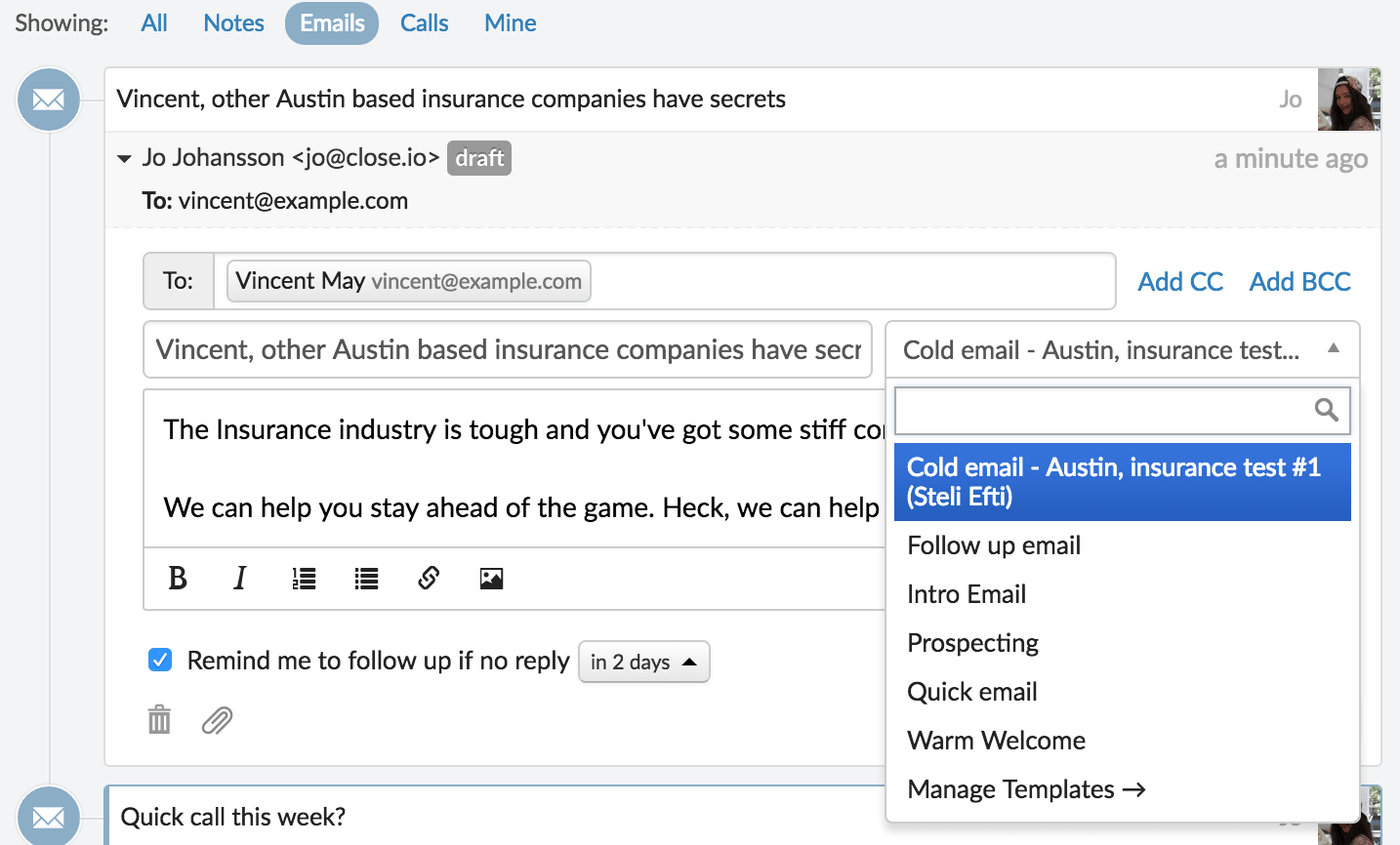Click in the email body text area

point(515,468)
